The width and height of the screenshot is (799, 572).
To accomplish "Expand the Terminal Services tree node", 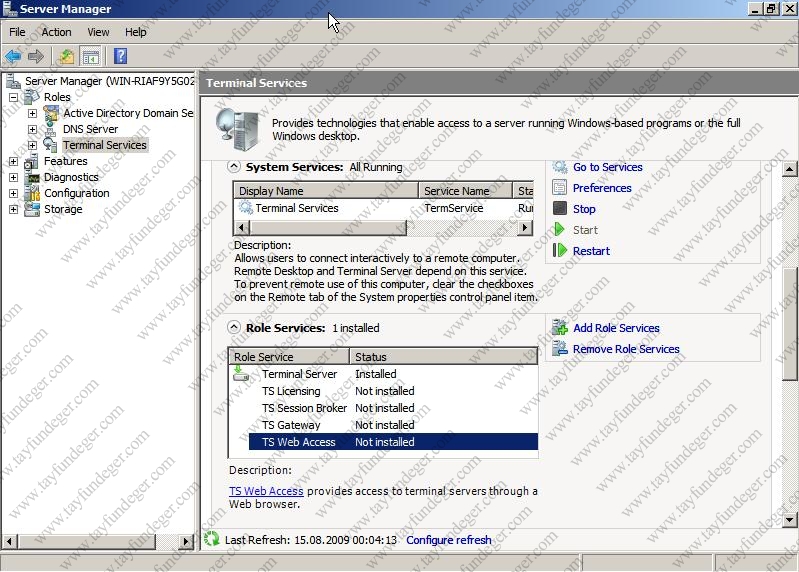I will click(x=32, y=145).
